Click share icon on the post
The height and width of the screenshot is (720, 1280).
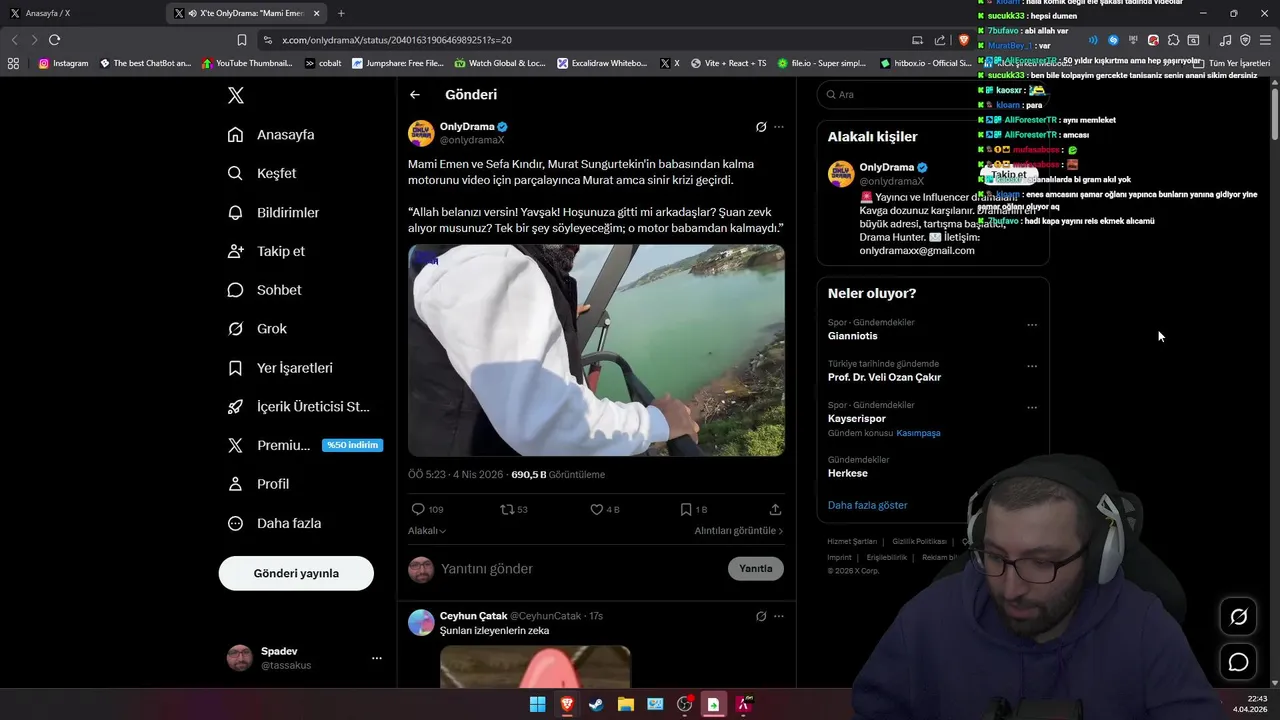(x=775, y=509)
